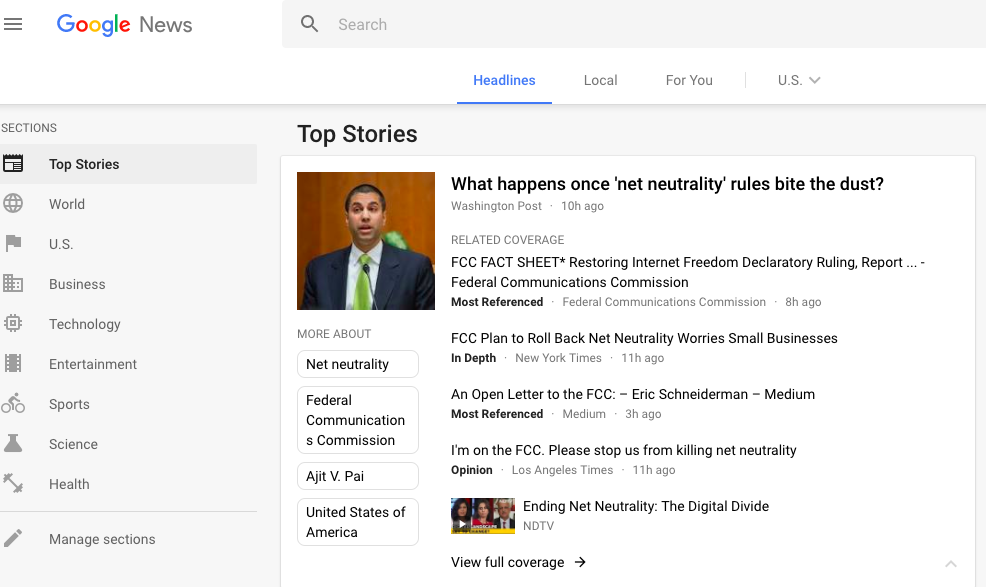Select Top Stories in the sidebar
Viewport: 986px width, 587px height.
(128, 164)
